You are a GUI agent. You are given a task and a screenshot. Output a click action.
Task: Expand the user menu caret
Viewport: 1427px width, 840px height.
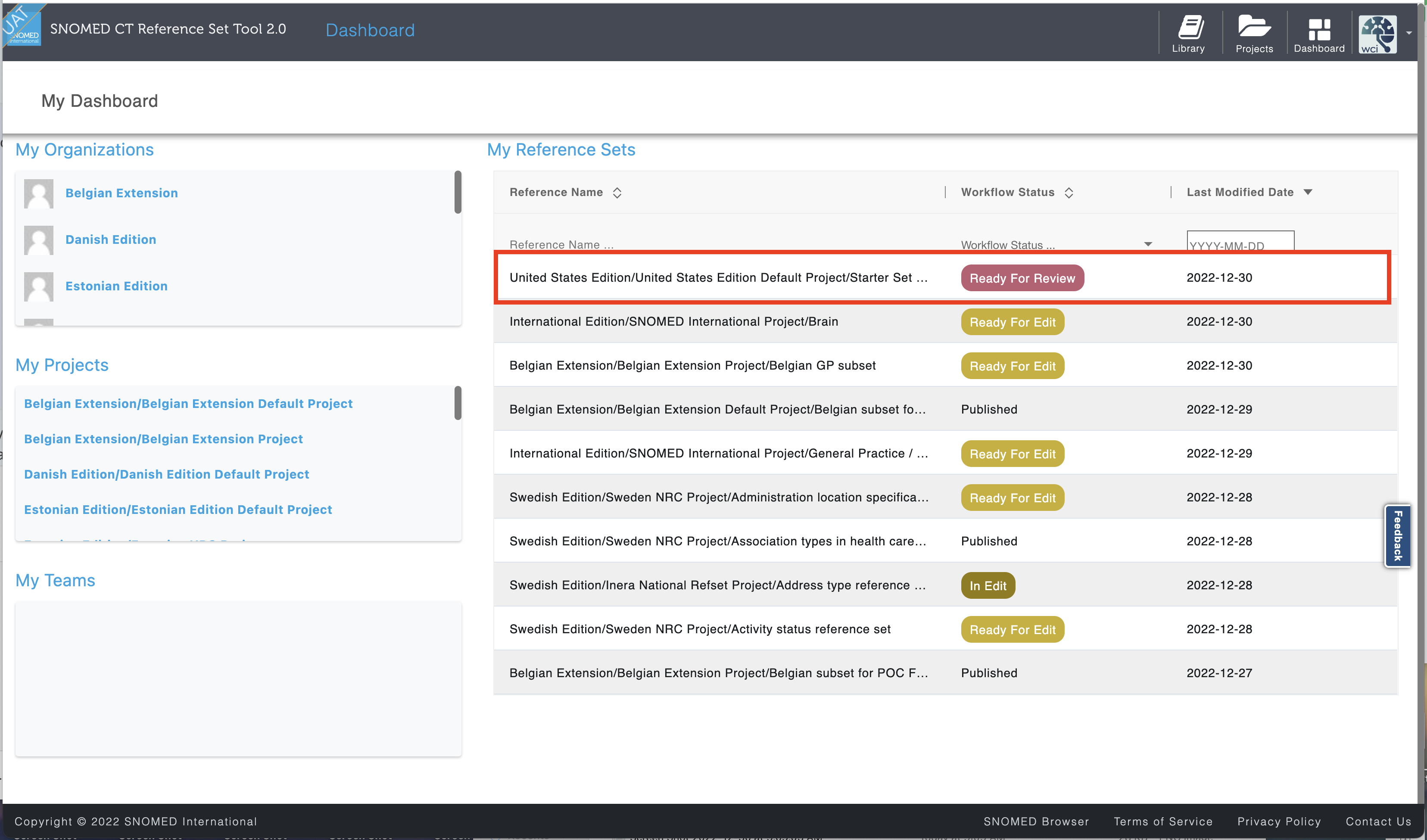tap(1409, 34)
